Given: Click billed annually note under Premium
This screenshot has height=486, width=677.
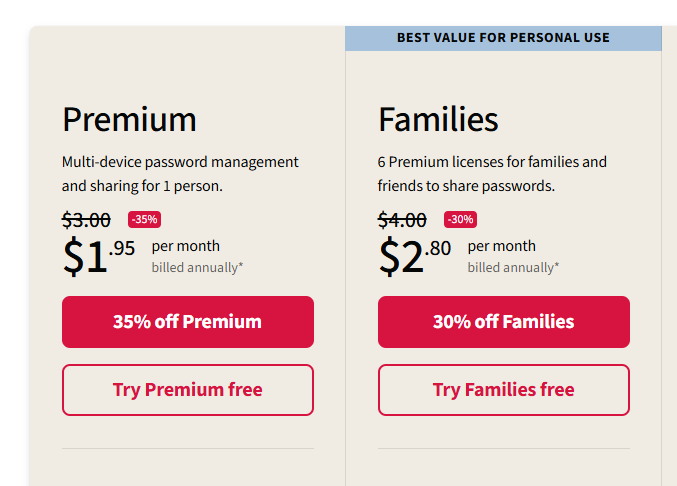Looking at the screenshot, I should (x=197, y=268).
